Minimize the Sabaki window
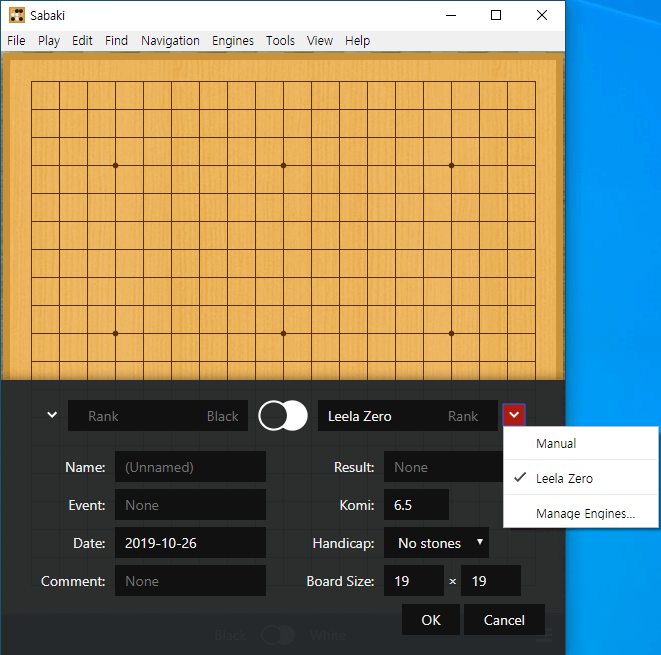The height and width of the screenshot is (655, 661). point(451,16)
